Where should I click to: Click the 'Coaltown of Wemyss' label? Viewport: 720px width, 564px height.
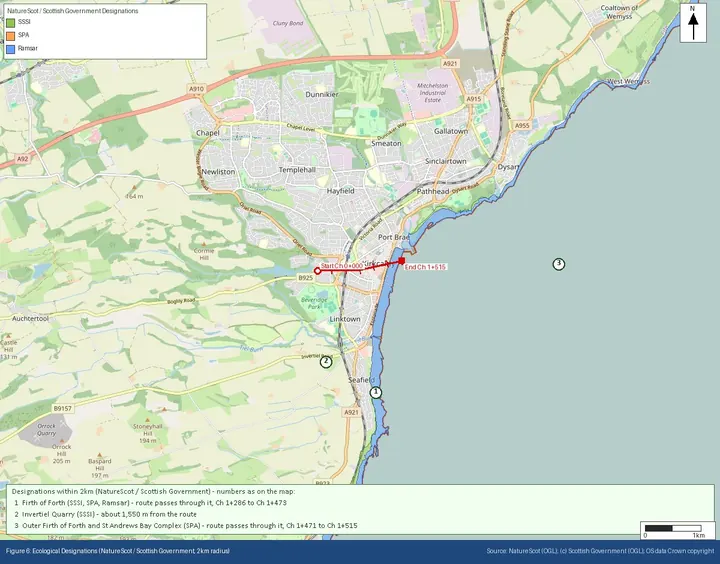pos(619,12)
